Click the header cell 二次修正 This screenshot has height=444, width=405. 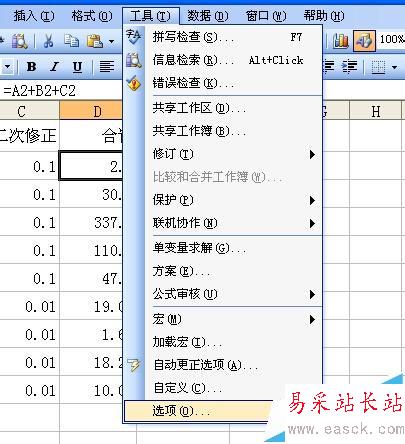click(29, 136)
